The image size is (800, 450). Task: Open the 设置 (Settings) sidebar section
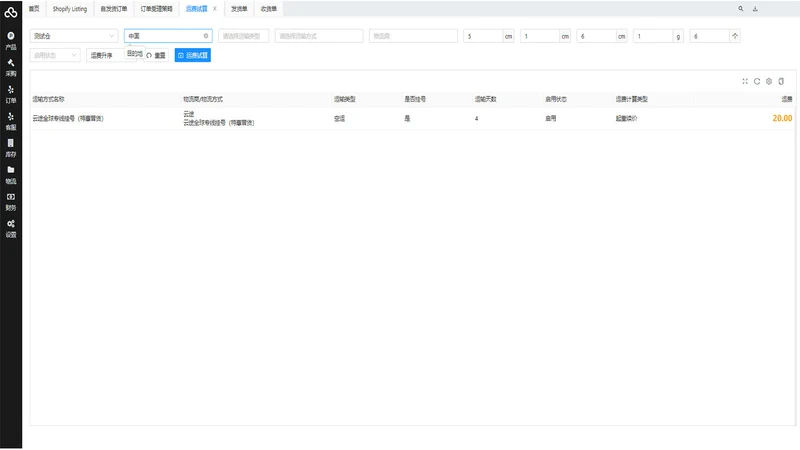pos(11,229)
